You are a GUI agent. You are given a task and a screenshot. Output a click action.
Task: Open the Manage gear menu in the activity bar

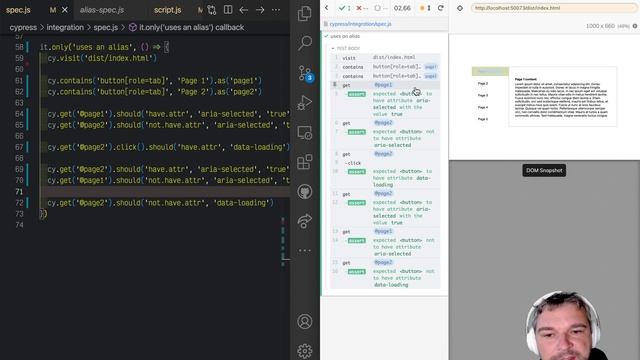[x=304, y=351]
